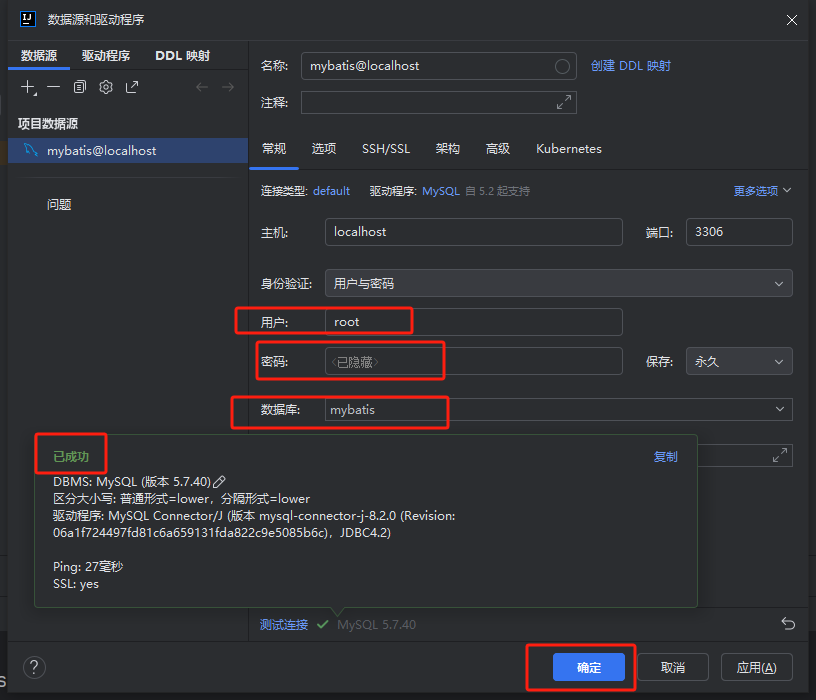The height and width of the screenshot is (700, 816).
Task: Click the 确定 button
Action: [x=589, y=667]
